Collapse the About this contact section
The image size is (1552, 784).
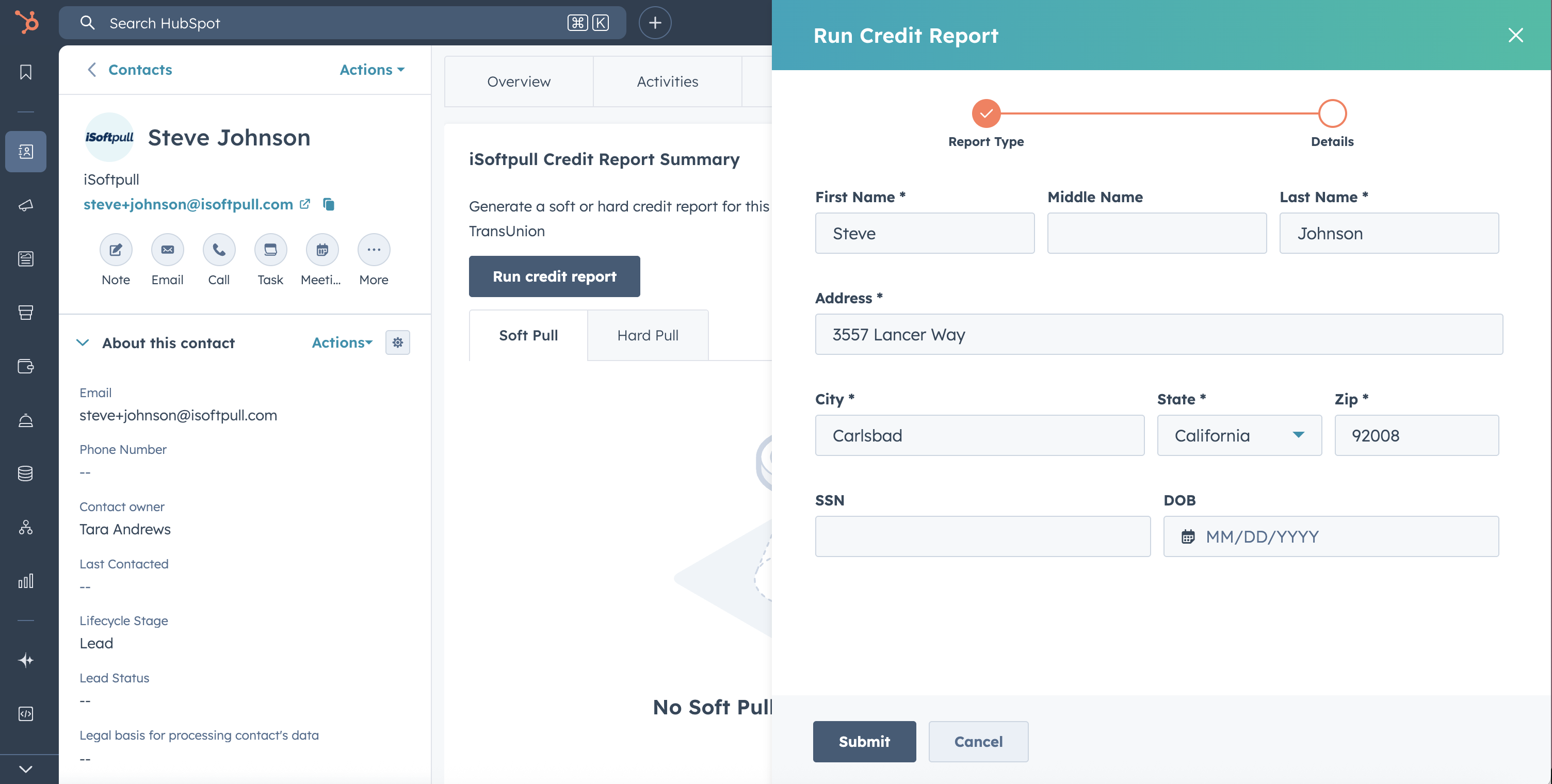83,342
